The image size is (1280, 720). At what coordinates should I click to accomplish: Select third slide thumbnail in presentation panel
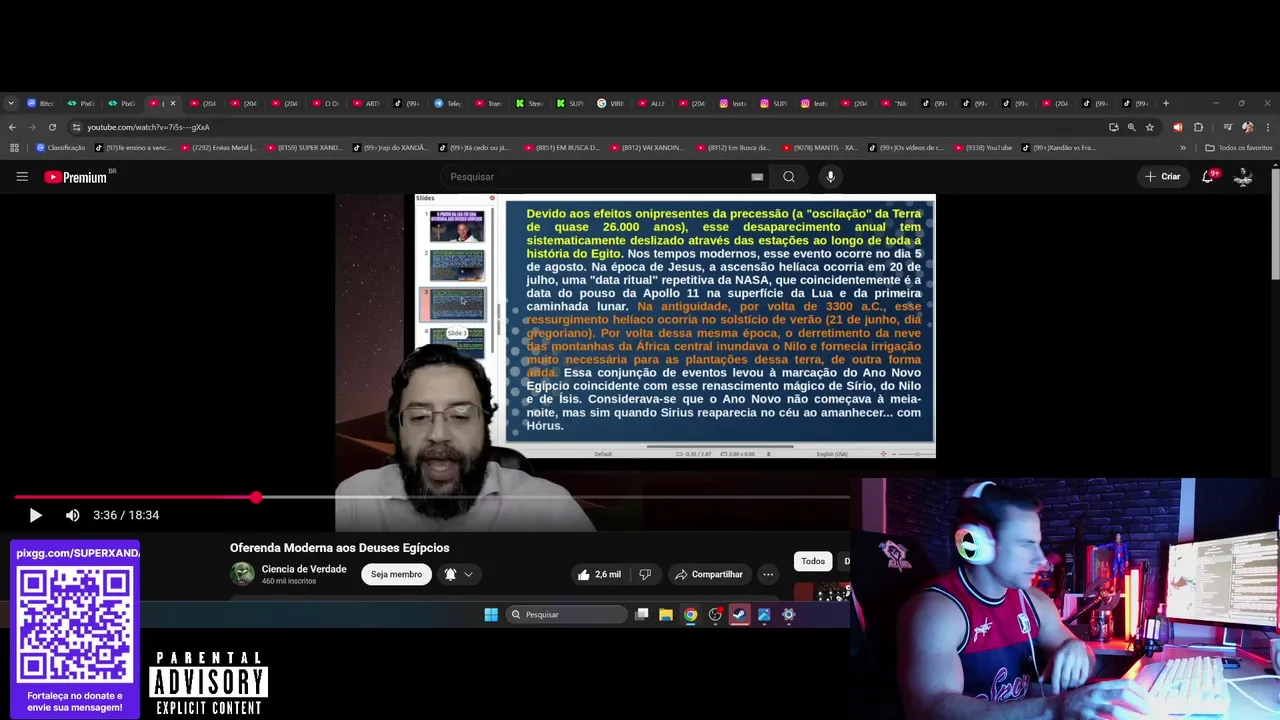coord(457,304)
